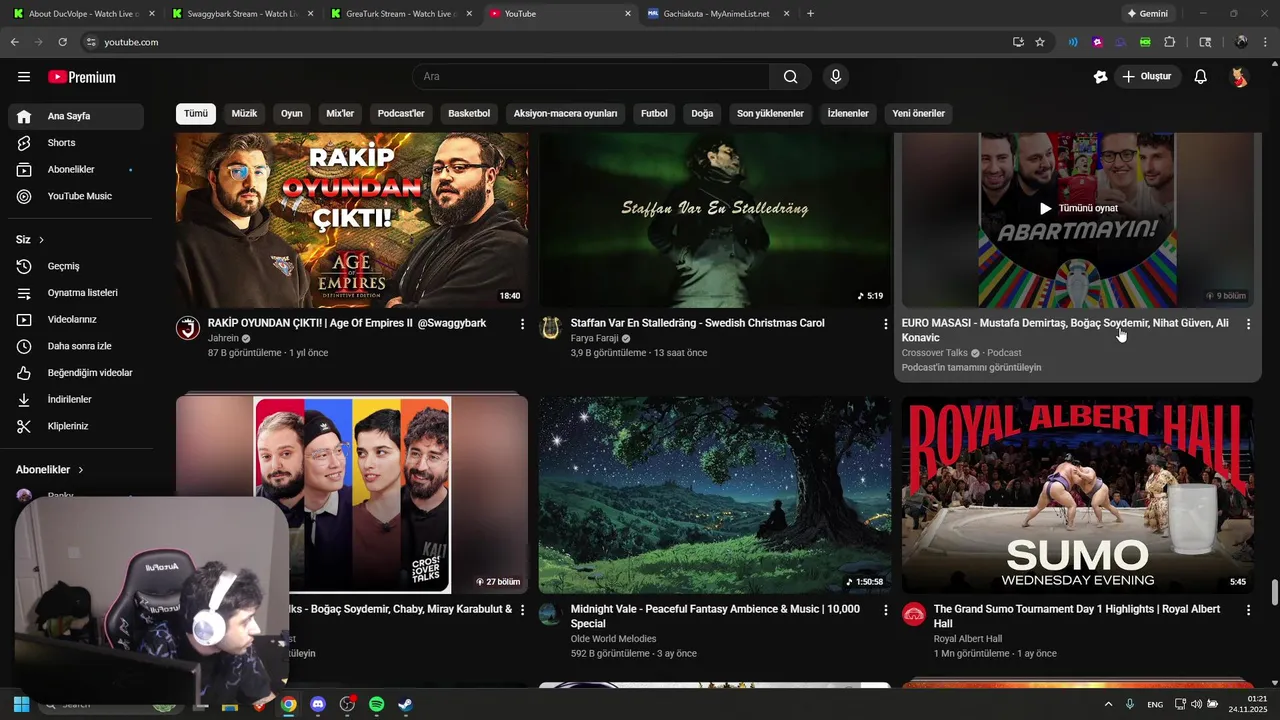
Task: Open Shorts from the sidebar
Action: 76,143
